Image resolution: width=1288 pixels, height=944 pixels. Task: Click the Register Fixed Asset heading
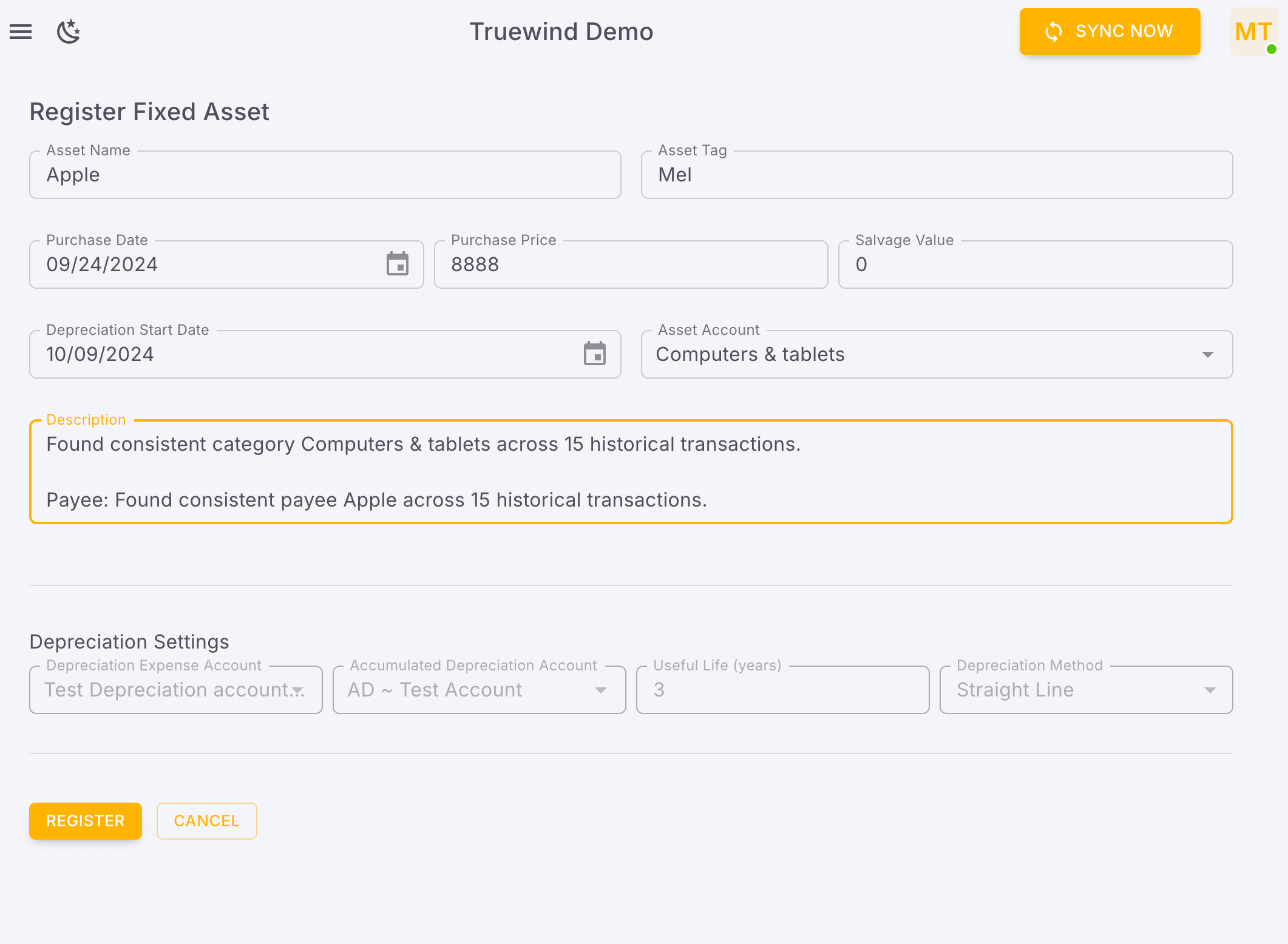(x=149, y=112)
